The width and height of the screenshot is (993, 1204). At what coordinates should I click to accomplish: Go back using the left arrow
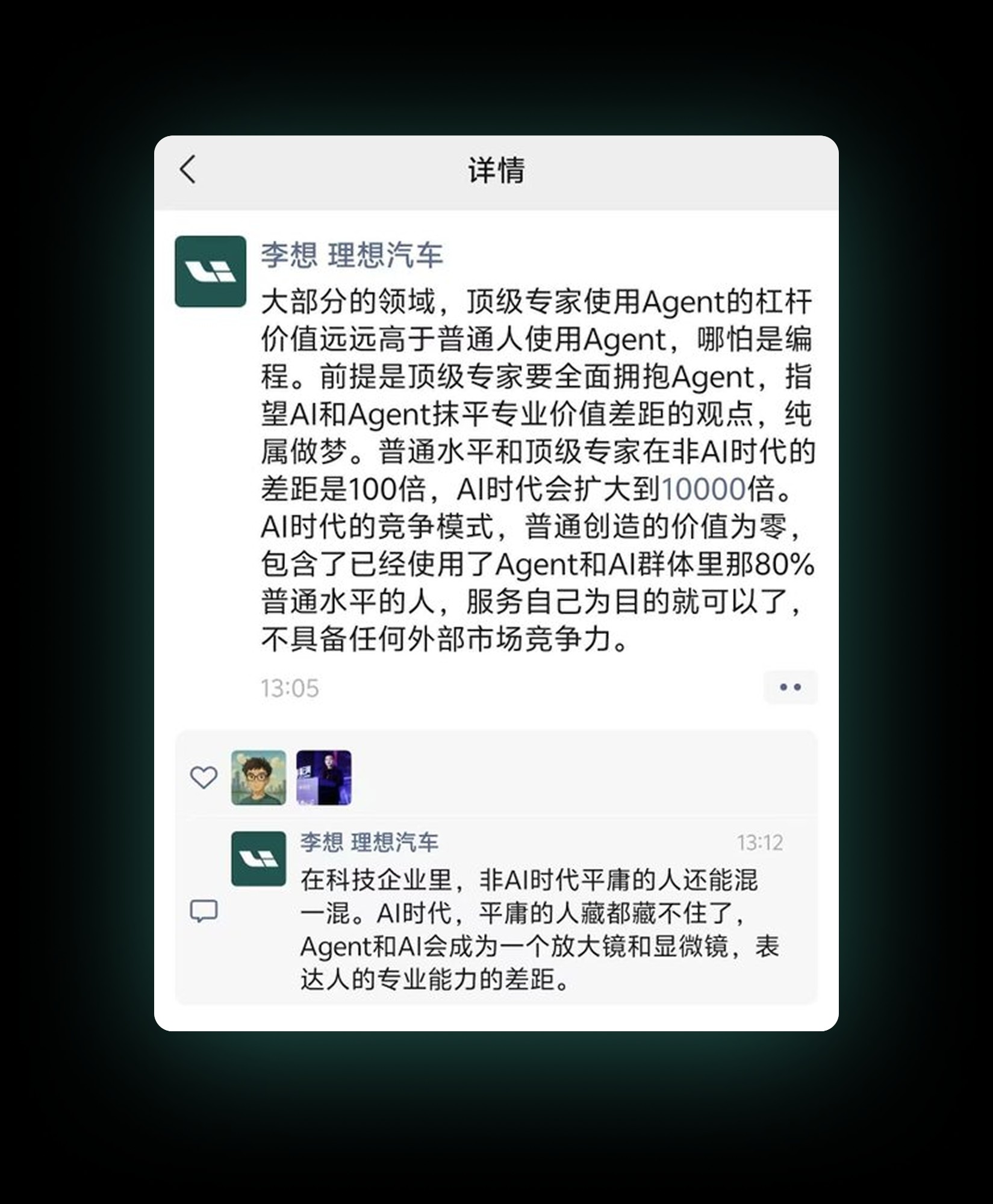coord(188,169)
